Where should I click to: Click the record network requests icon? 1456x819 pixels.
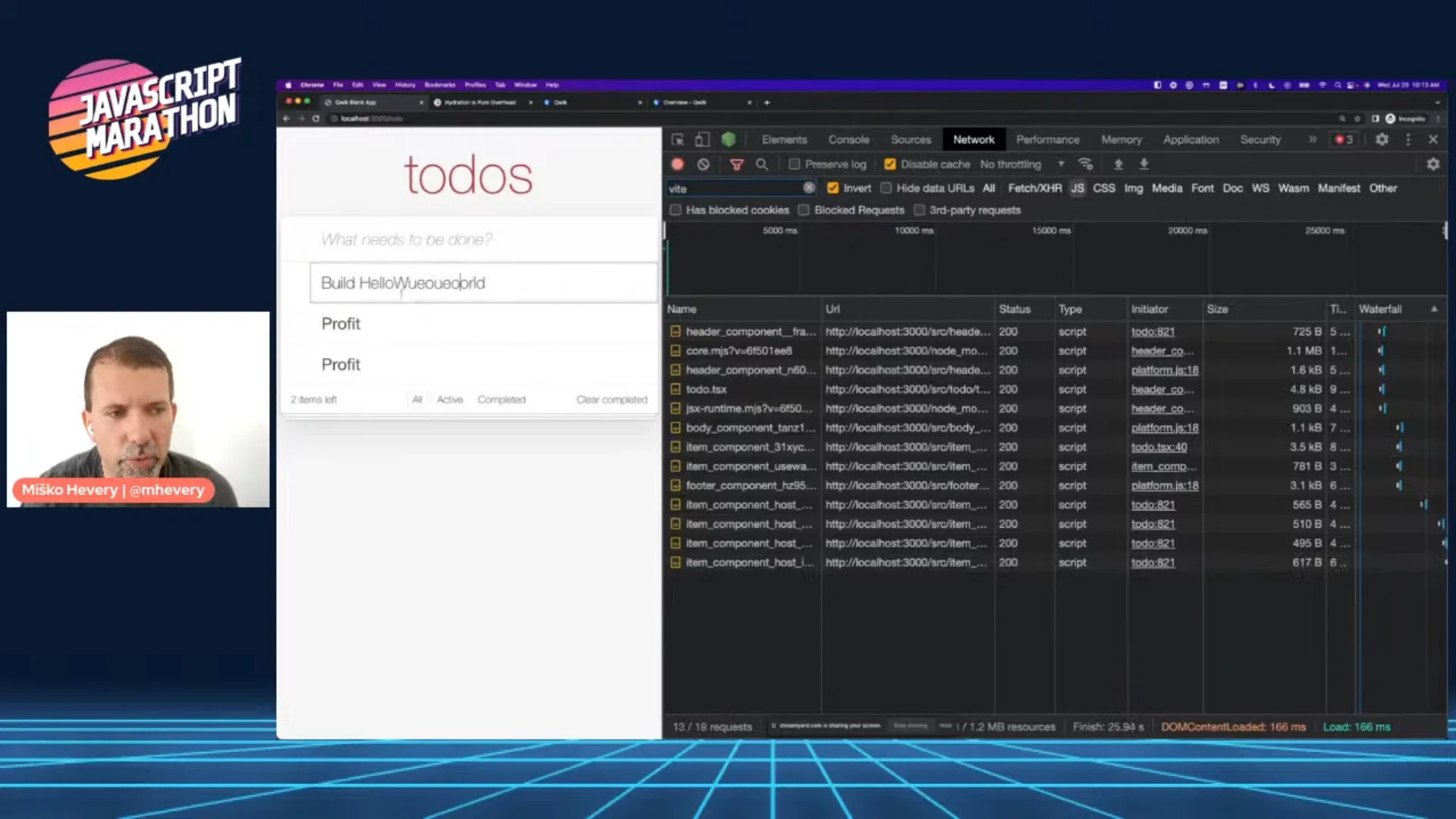pyautogui.click(x=677, y=164)
